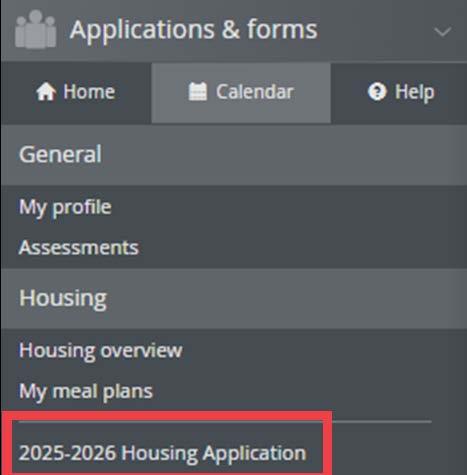Click the question mark Help icon
Image resolution: width=467 pixels, height=475 pixels.
(x=377, y=92)
